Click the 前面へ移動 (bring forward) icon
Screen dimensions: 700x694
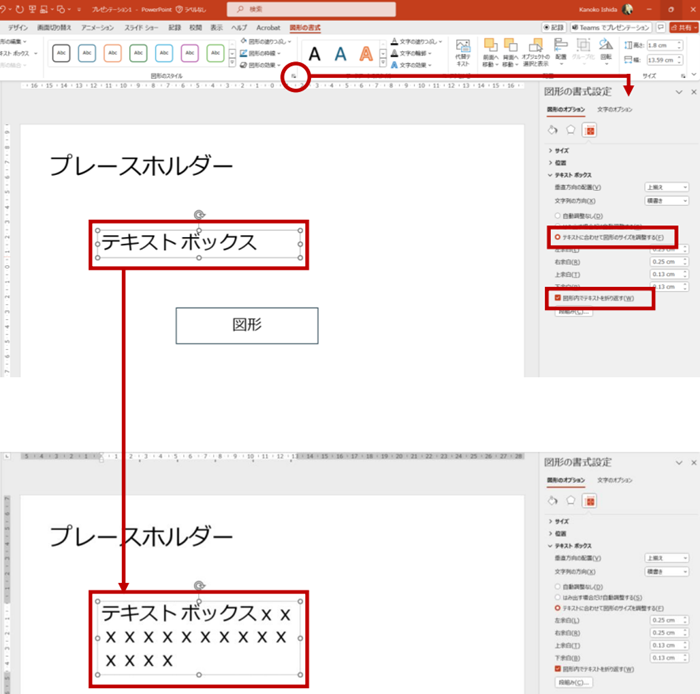click(491, 51)
